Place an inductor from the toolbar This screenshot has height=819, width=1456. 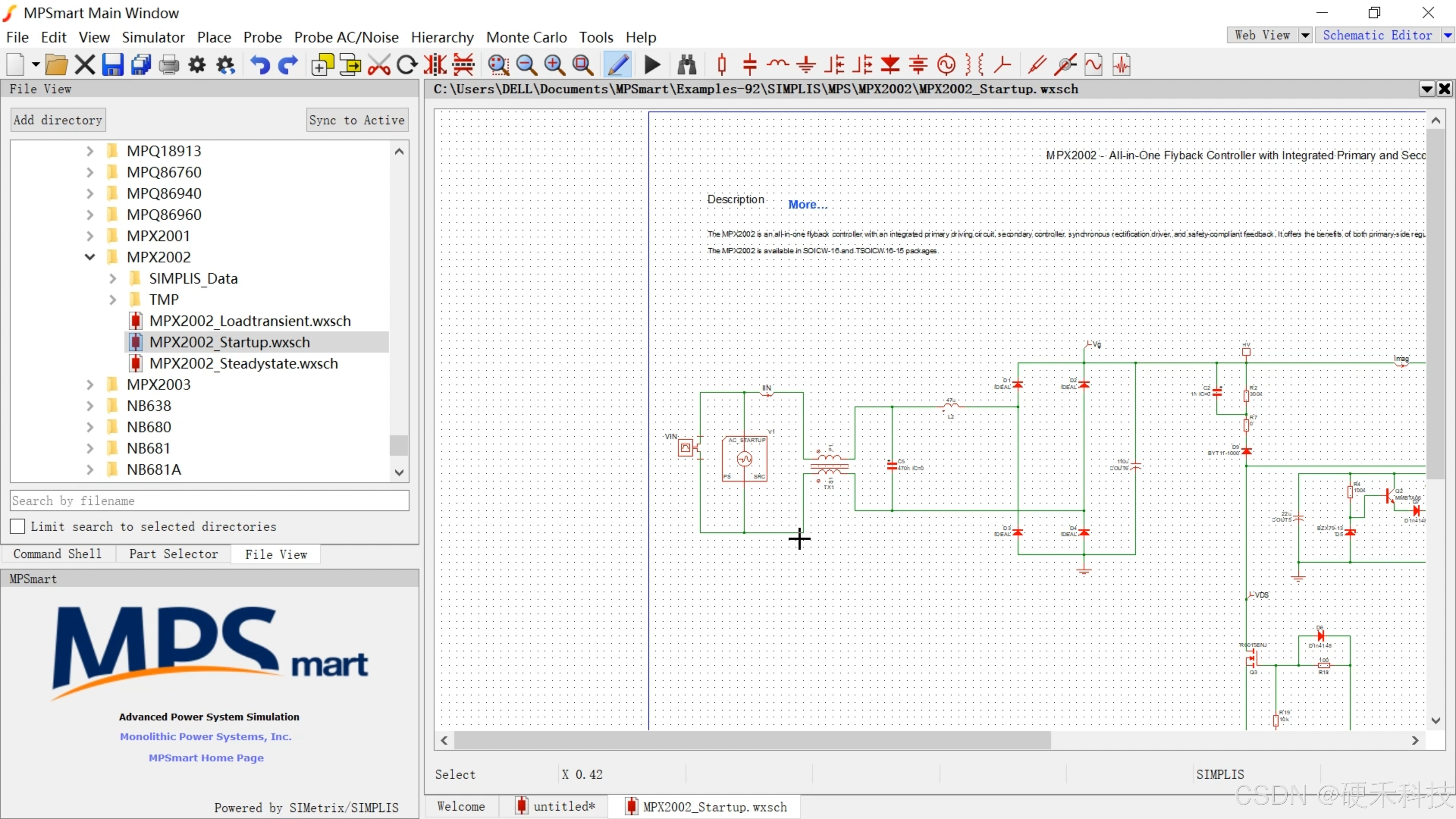click(778, 65)
